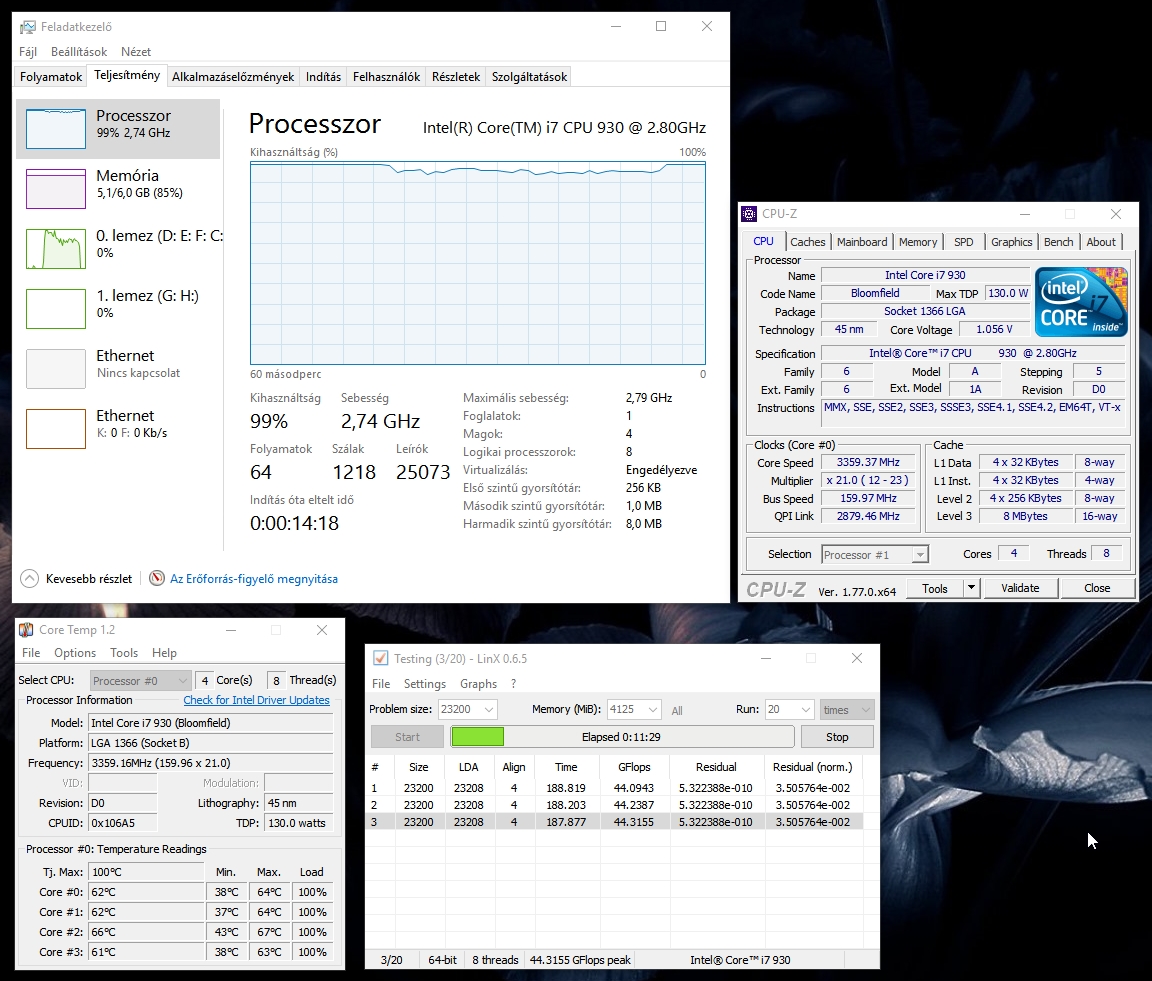This screenshot has width=1152, height=981.
Task: Open the Memory (MiB) dropdown showing 4125
Action: tap(634, 709)
